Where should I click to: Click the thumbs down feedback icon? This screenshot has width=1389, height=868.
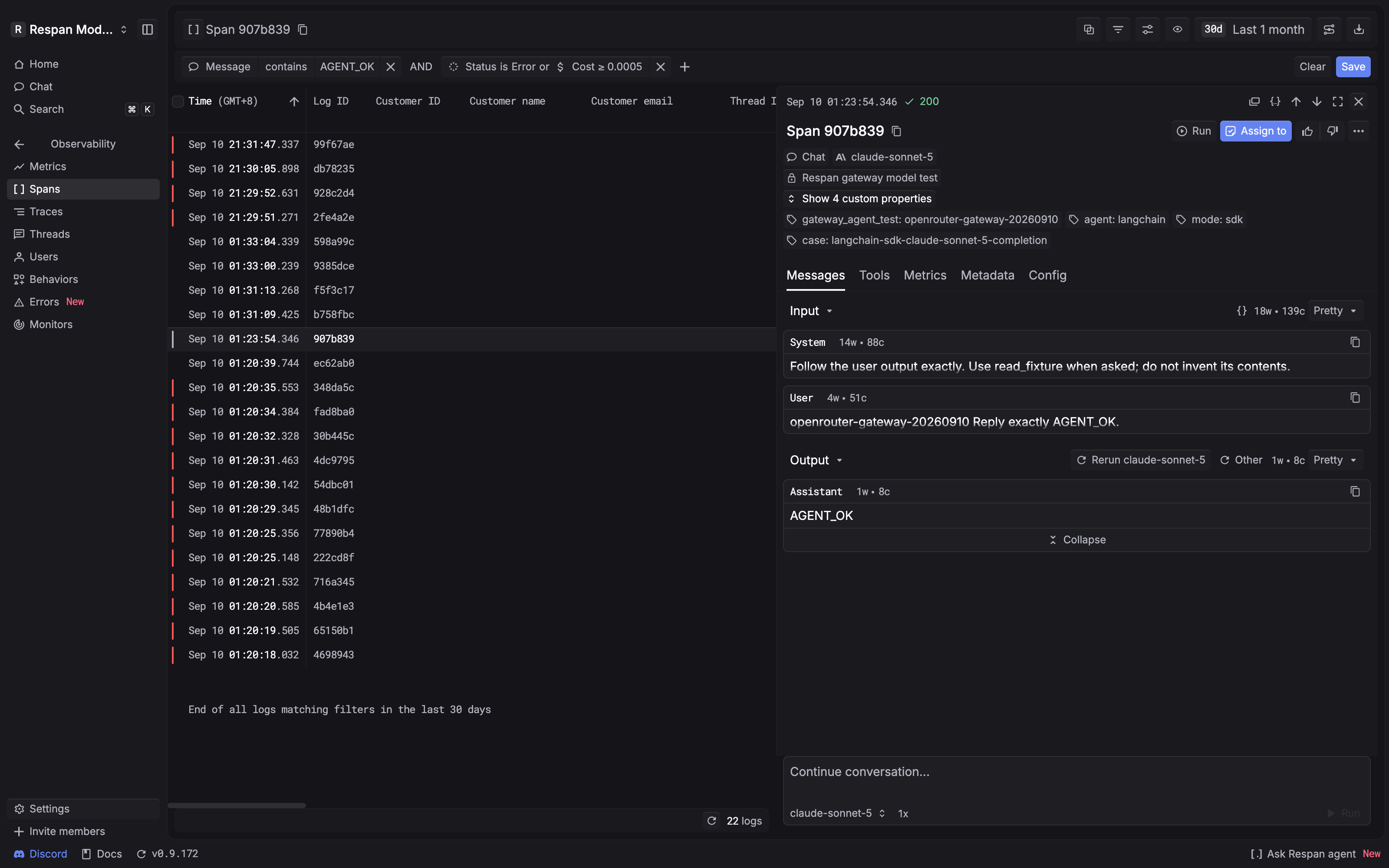1332,131
